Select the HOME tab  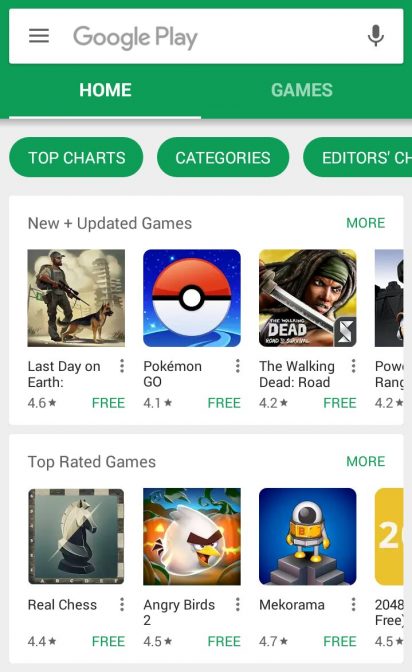[105, 90]
